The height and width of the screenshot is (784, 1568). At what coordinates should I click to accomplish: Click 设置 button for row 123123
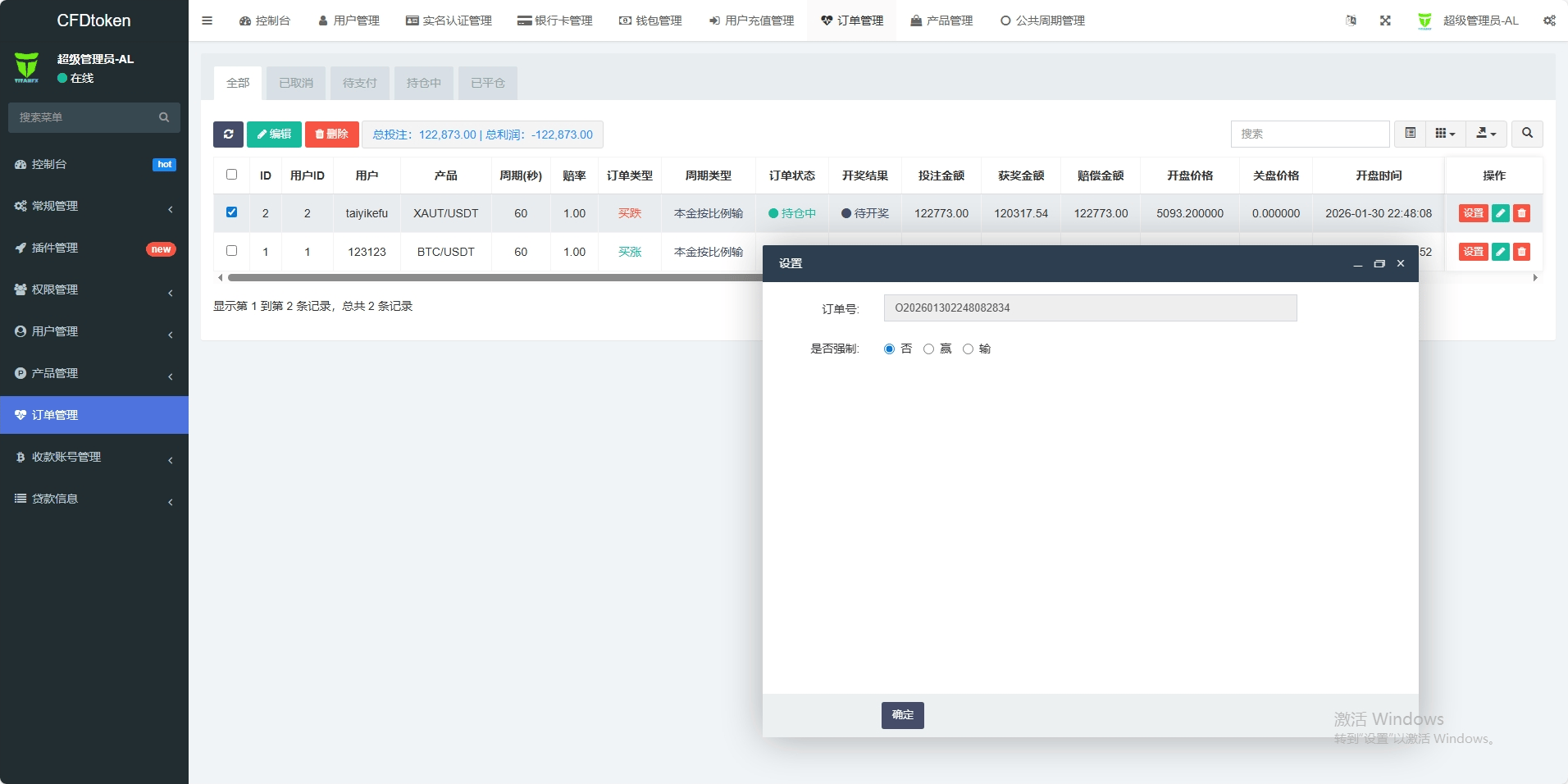pyautogui.click(x=1474, y=252)
